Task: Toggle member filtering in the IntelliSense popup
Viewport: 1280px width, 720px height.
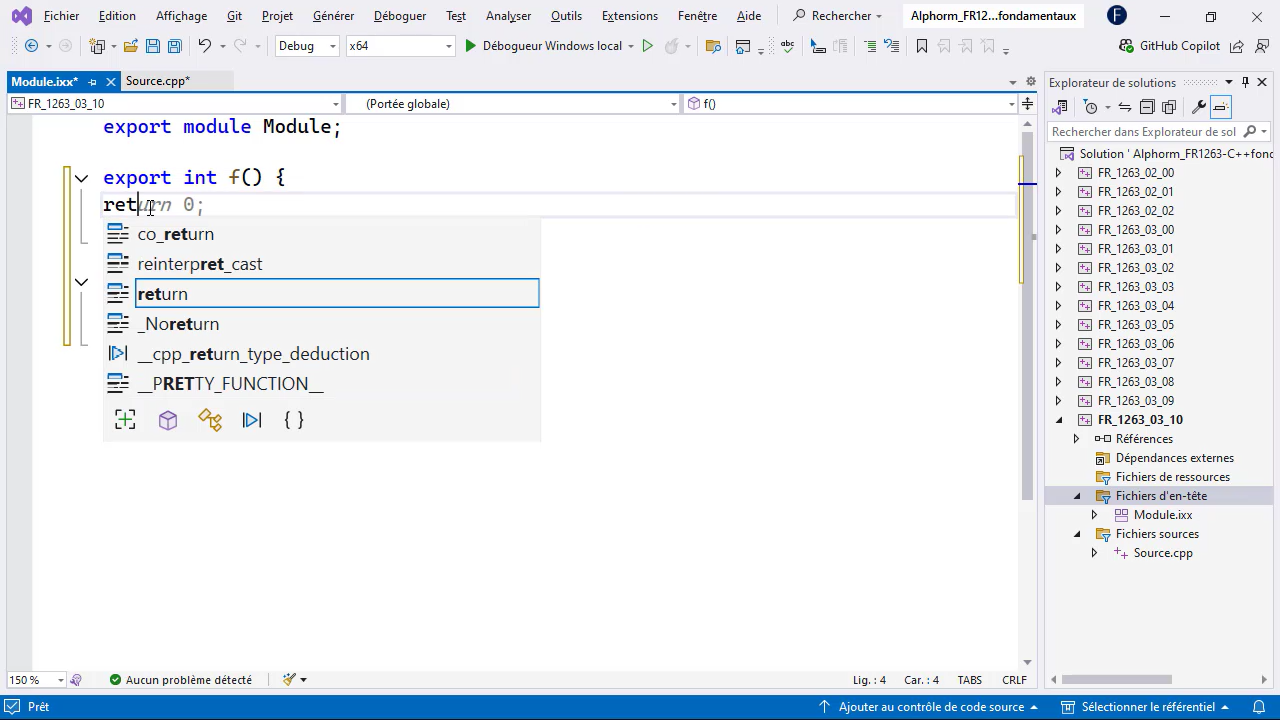Action: (125, 420)
